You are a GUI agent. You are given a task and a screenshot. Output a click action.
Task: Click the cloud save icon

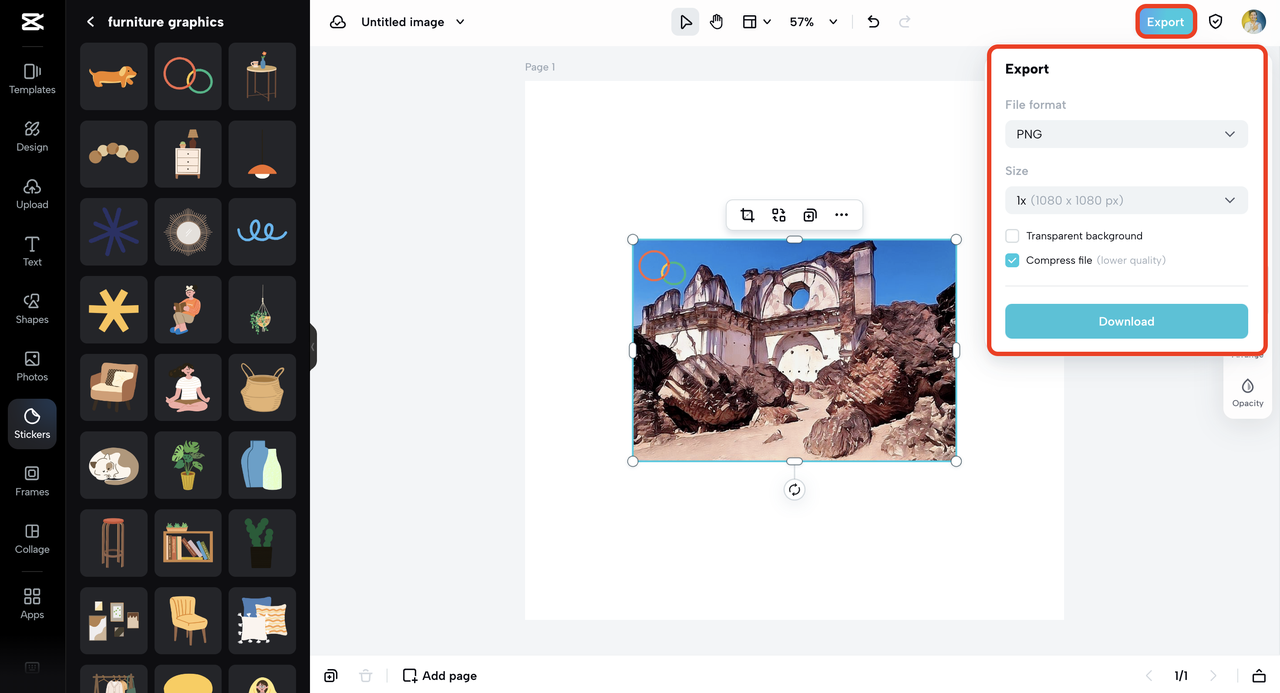click(x=338, y=22)
